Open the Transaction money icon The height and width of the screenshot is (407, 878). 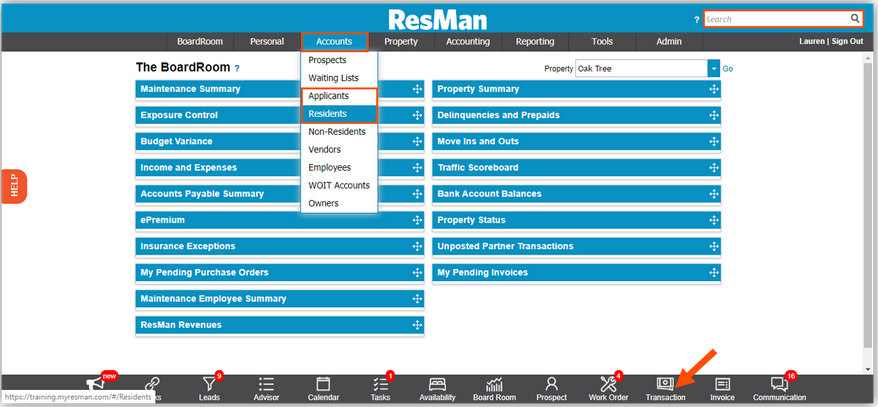[665, 383]
